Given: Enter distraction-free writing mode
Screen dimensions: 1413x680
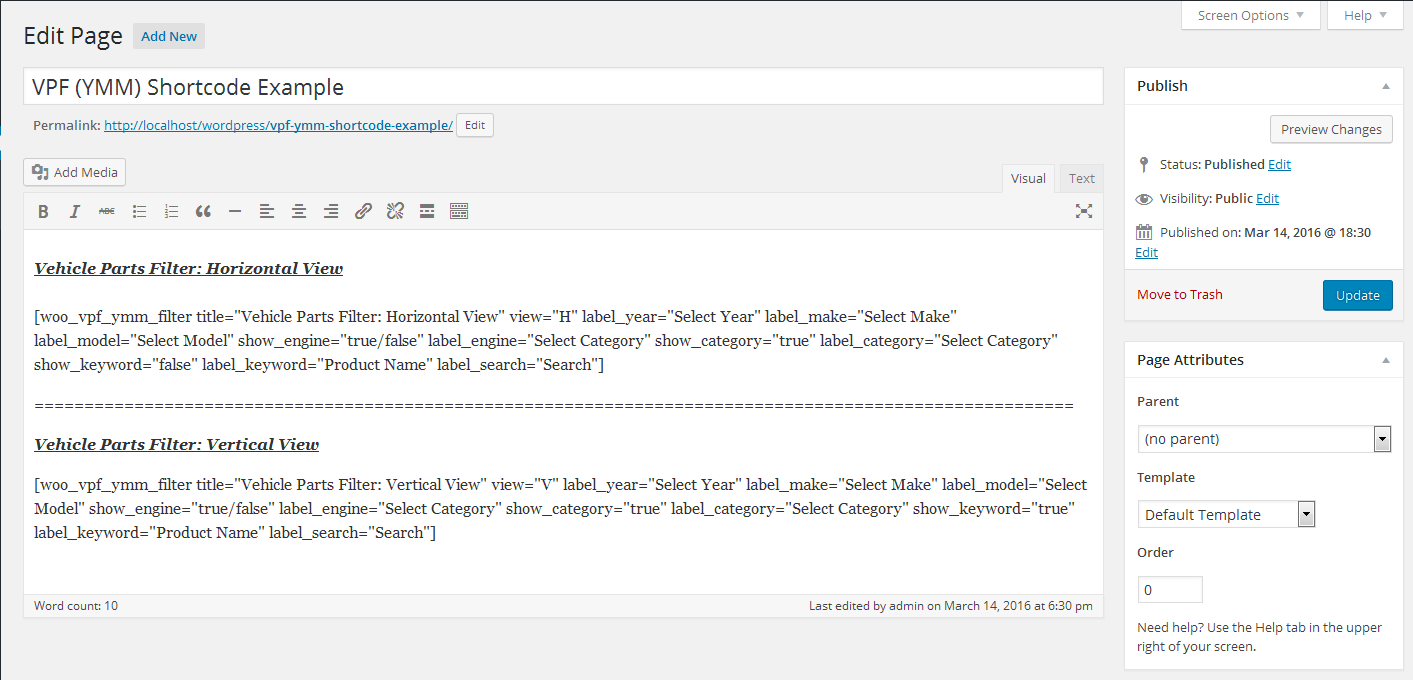Looking at the screenshot, I should click(x=1084, y=211).
